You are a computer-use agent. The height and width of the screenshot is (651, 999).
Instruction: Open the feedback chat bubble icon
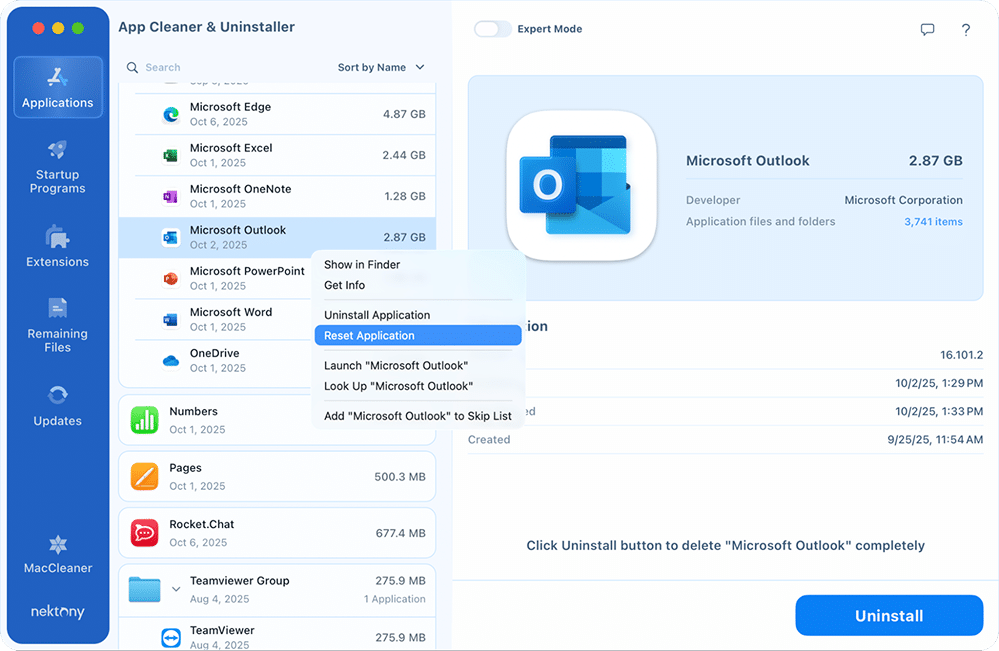[928, 30]
